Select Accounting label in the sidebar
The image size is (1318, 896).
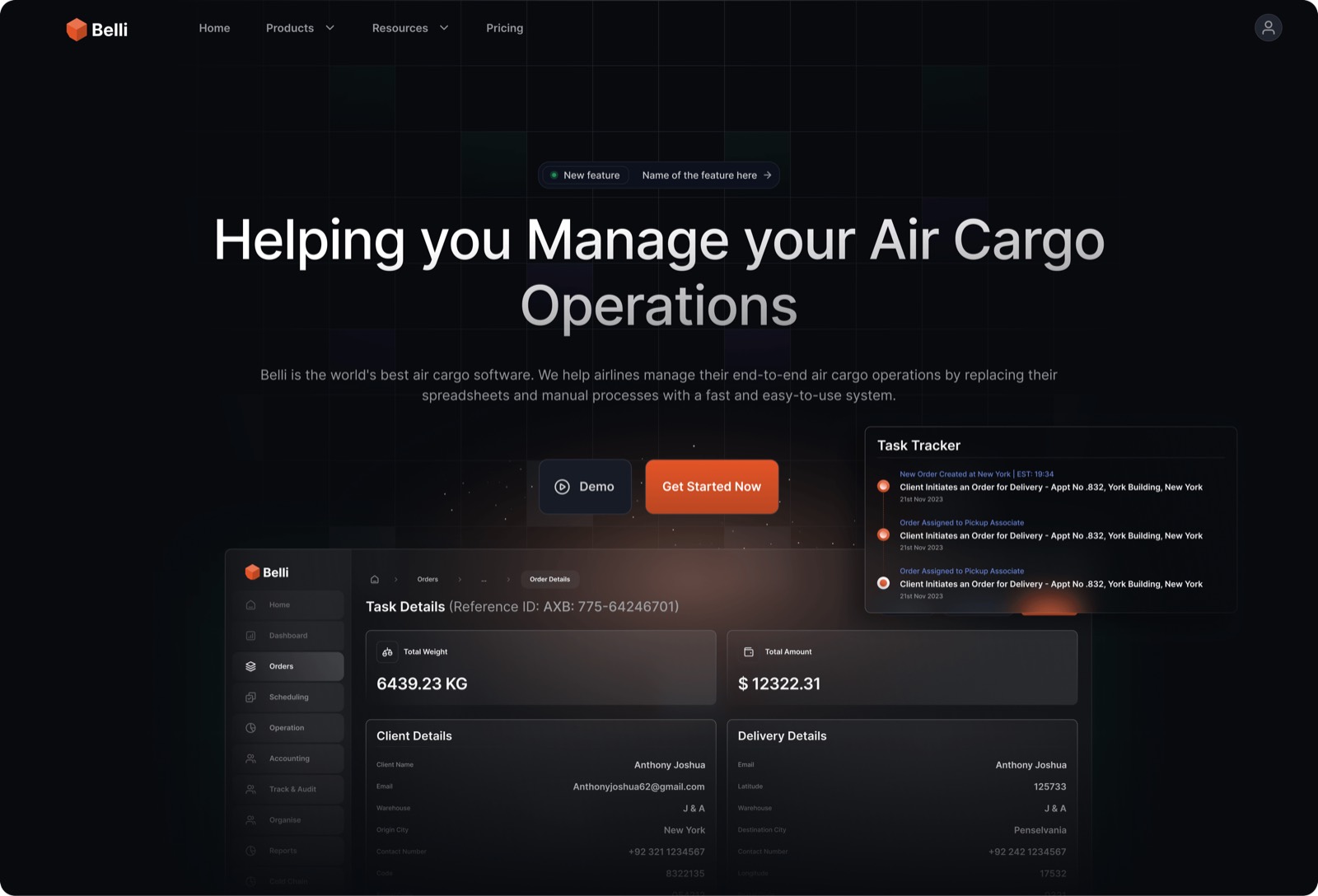289,758
